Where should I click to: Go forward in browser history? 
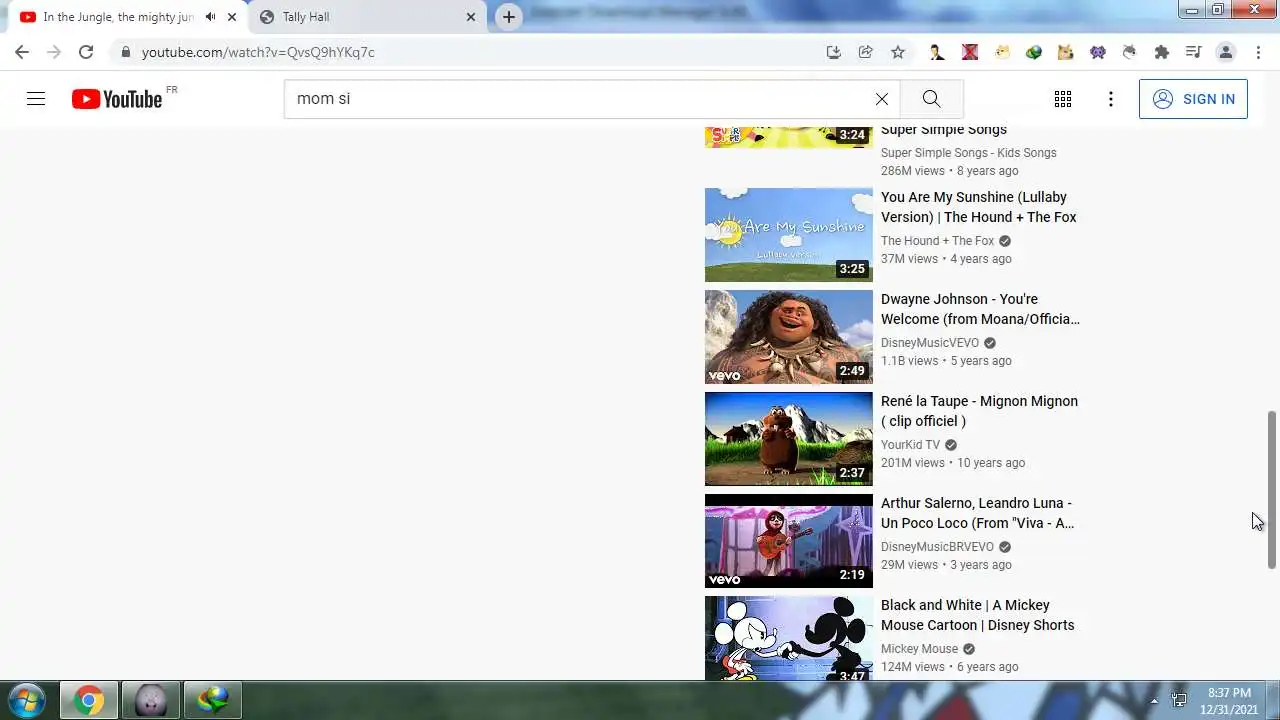tap(54, 52)
